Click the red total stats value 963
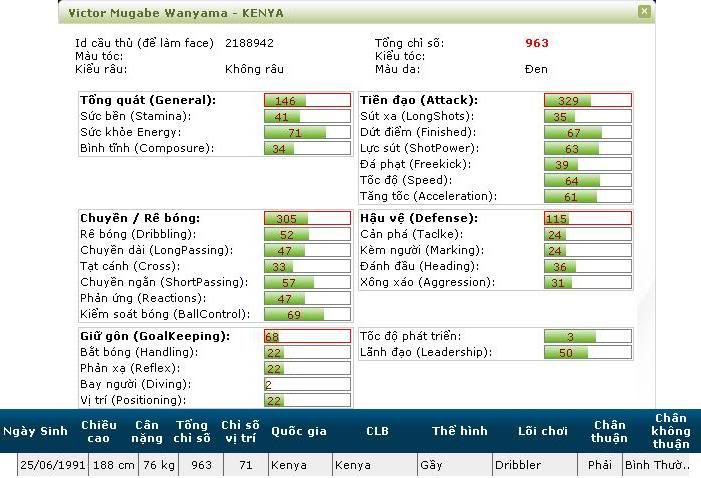Screen dimensions: 701x478 click(536, 43)
